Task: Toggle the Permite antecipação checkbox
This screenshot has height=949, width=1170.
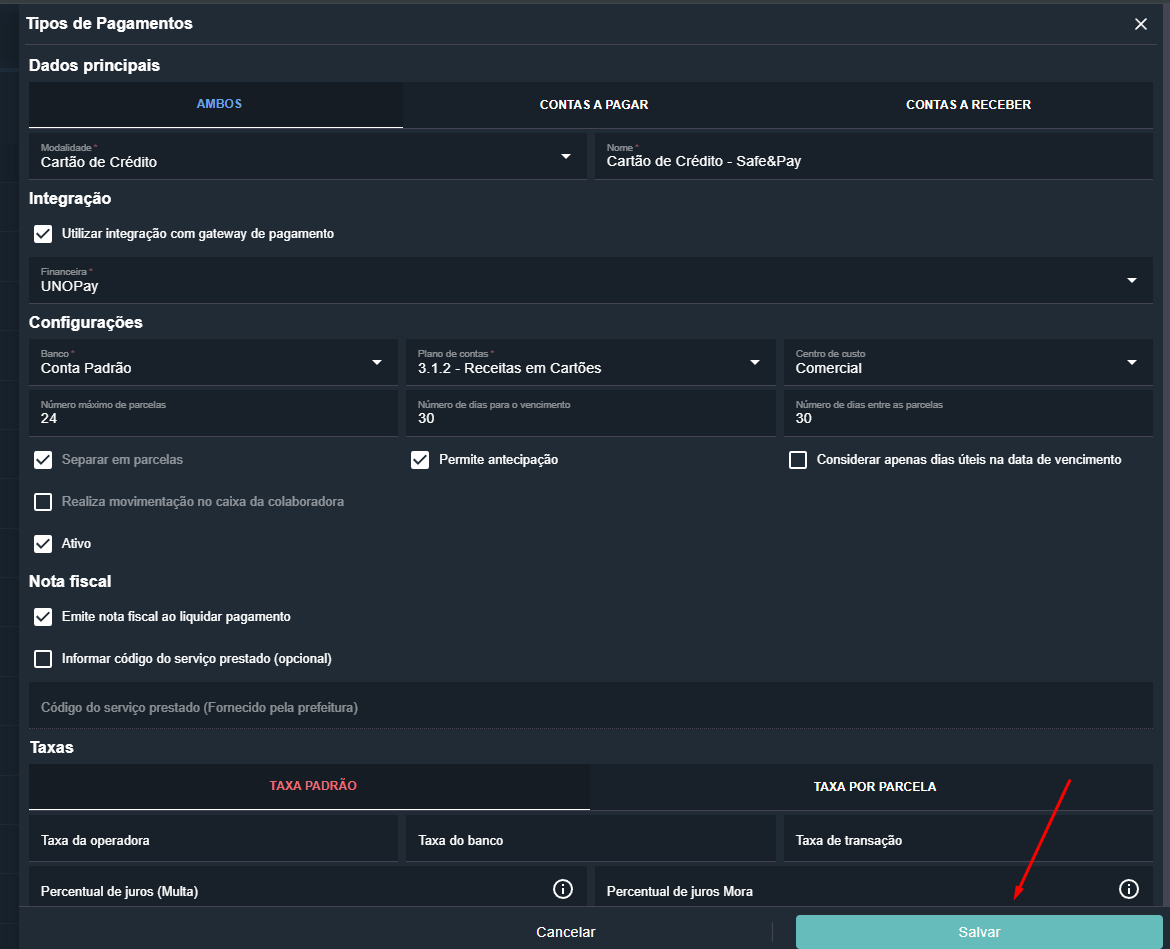Action: pyautogui.click(x=420, y=460)
